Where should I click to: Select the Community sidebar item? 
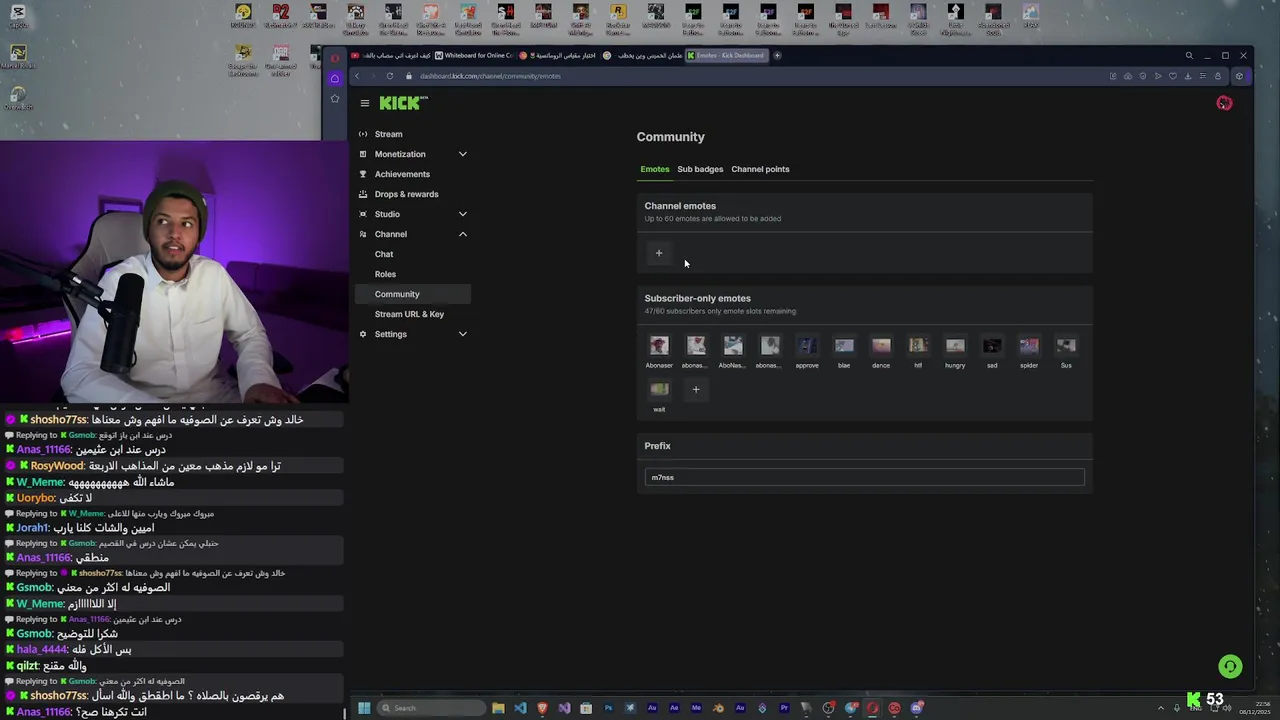413,294
